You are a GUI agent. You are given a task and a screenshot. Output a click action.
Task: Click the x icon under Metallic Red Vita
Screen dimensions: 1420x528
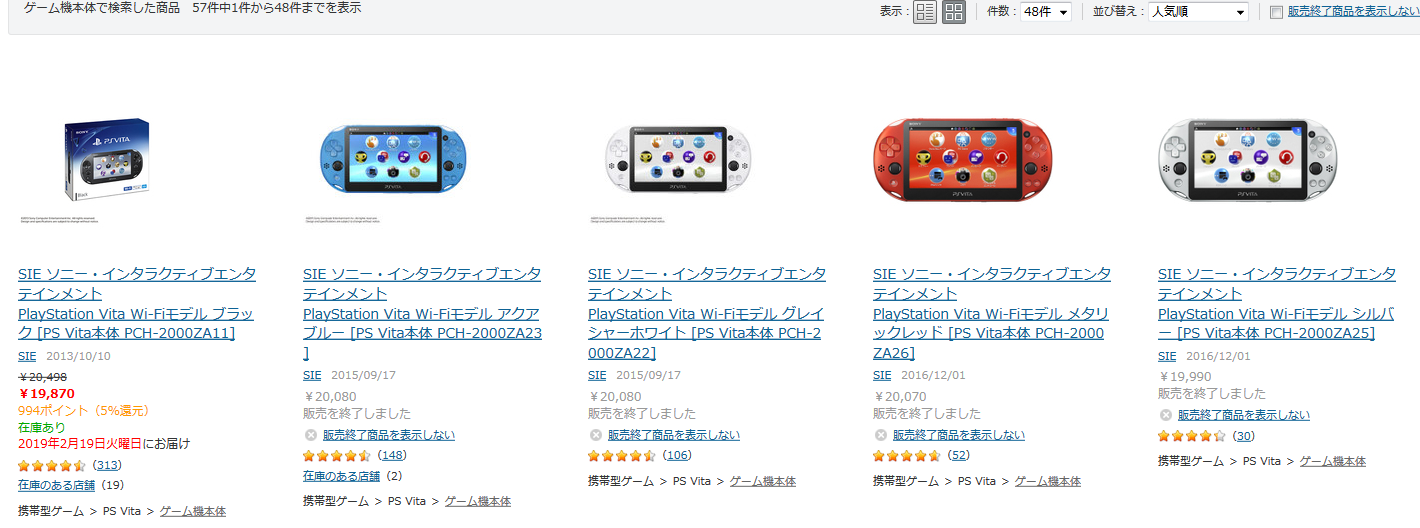tap(880, 435)
